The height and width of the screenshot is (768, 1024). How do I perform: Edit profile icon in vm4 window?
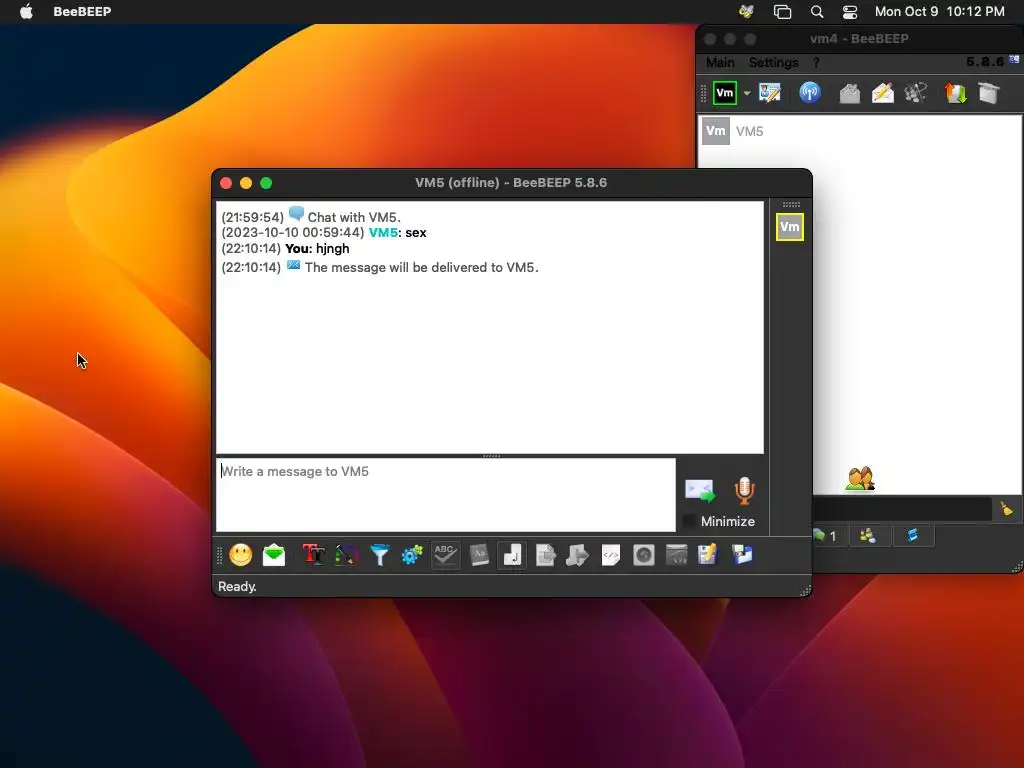point(770,93)
